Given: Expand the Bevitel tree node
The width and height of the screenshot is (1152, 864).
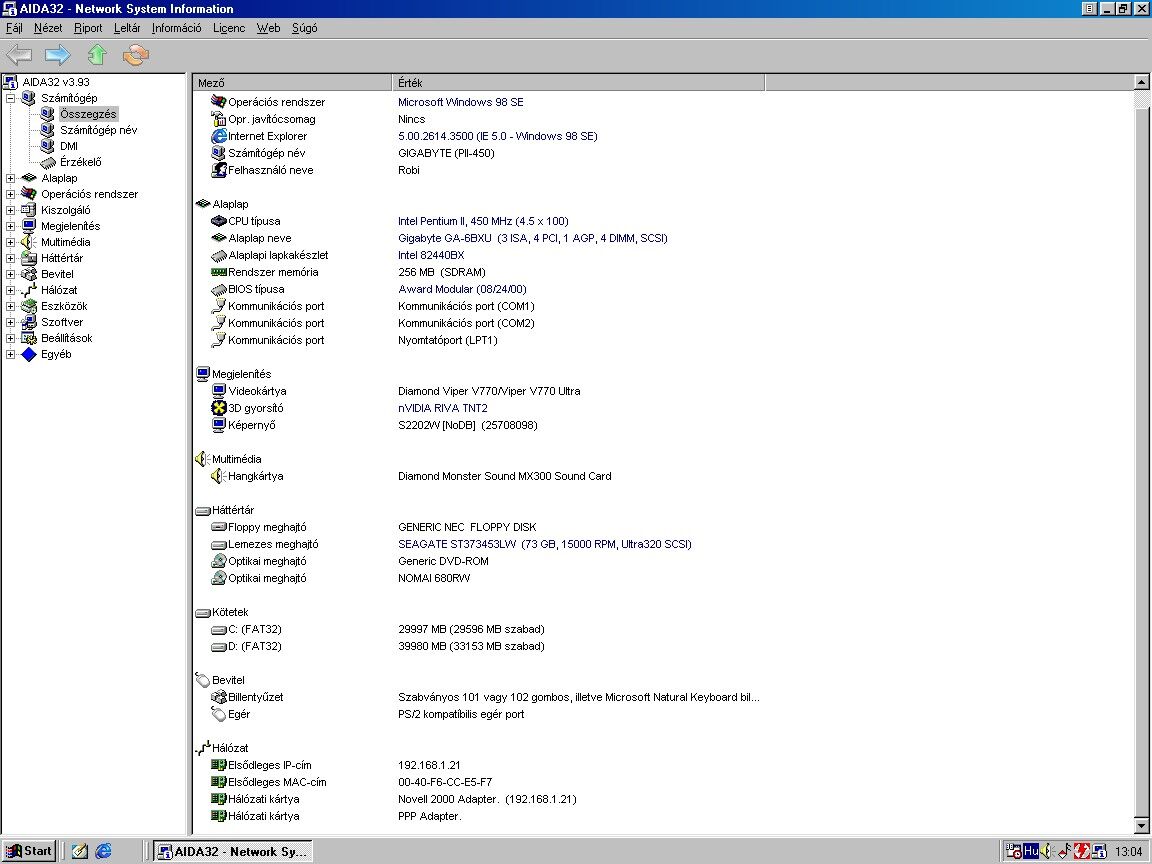Looking at the screenshot, I should [10, 275].
